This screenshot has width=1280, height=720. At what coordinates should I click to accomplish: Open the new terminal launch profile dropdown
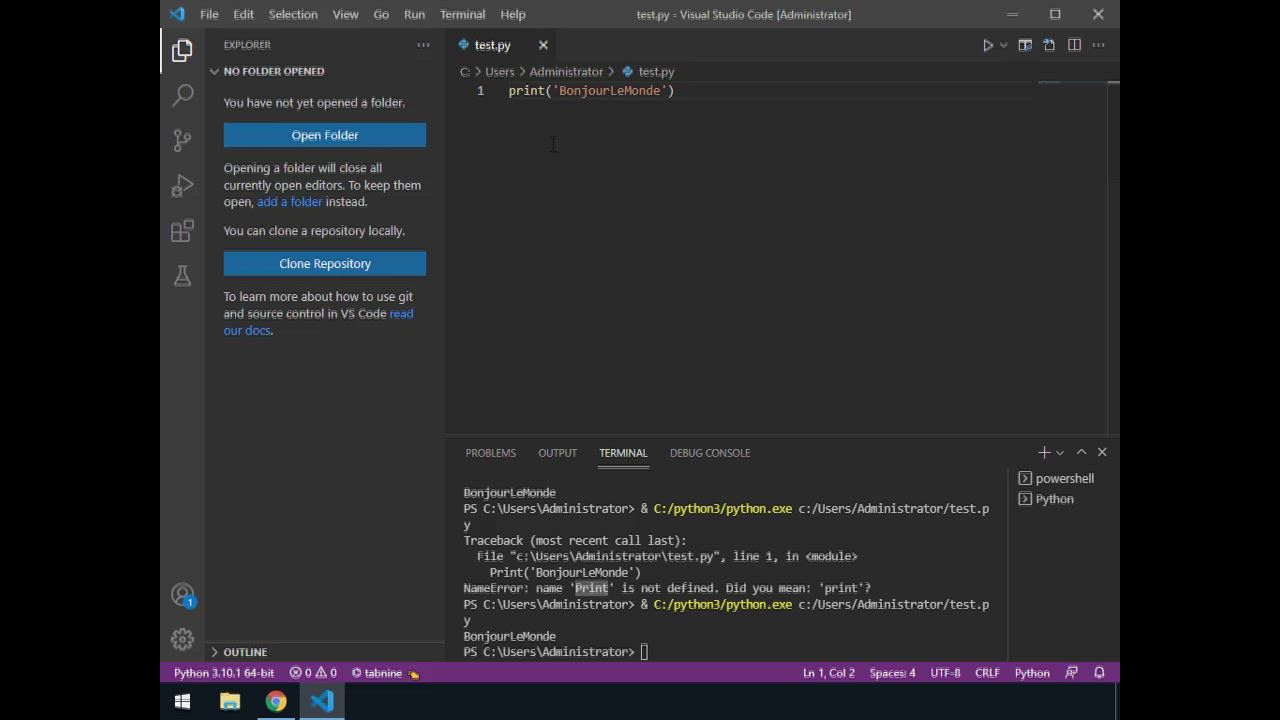point(1060,453)
